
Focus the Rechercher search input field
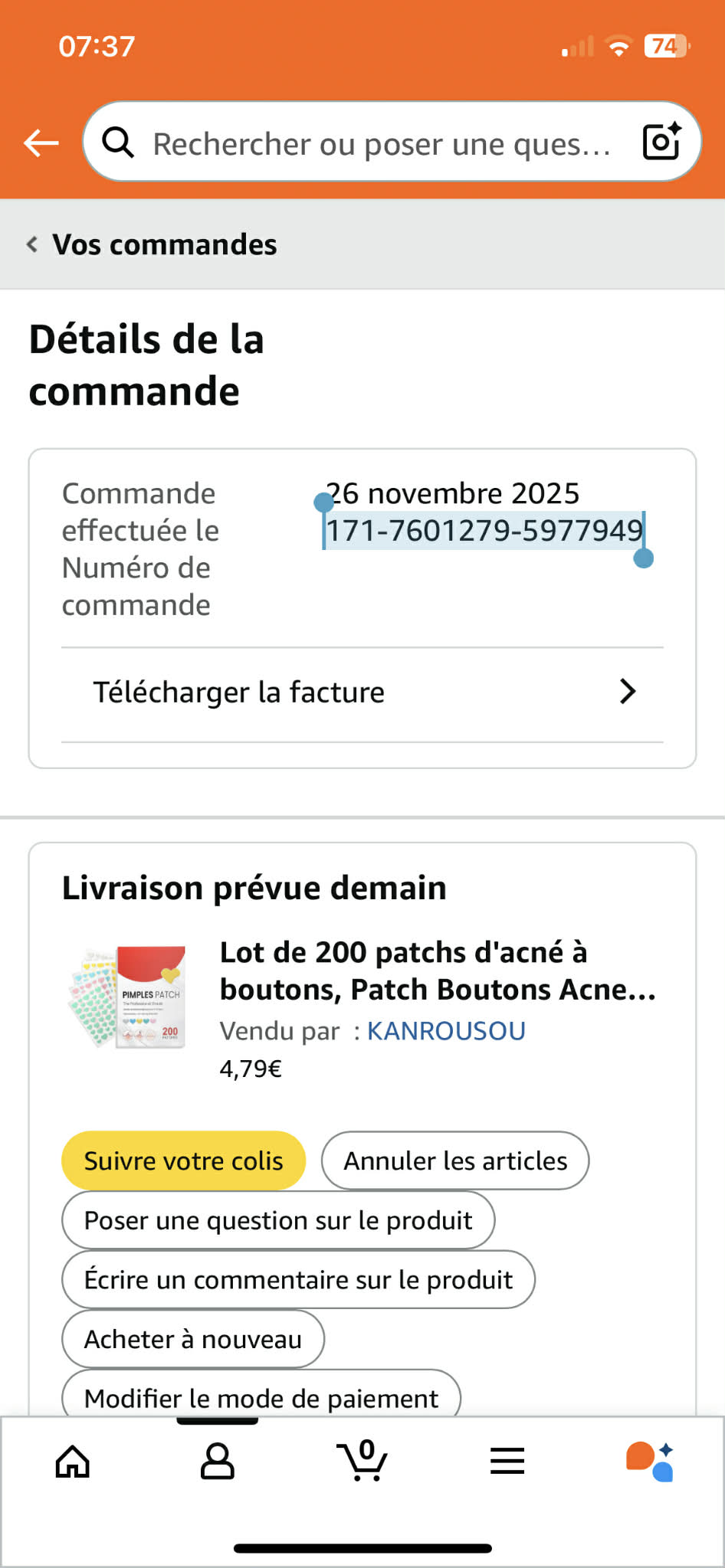pos(382,143)
